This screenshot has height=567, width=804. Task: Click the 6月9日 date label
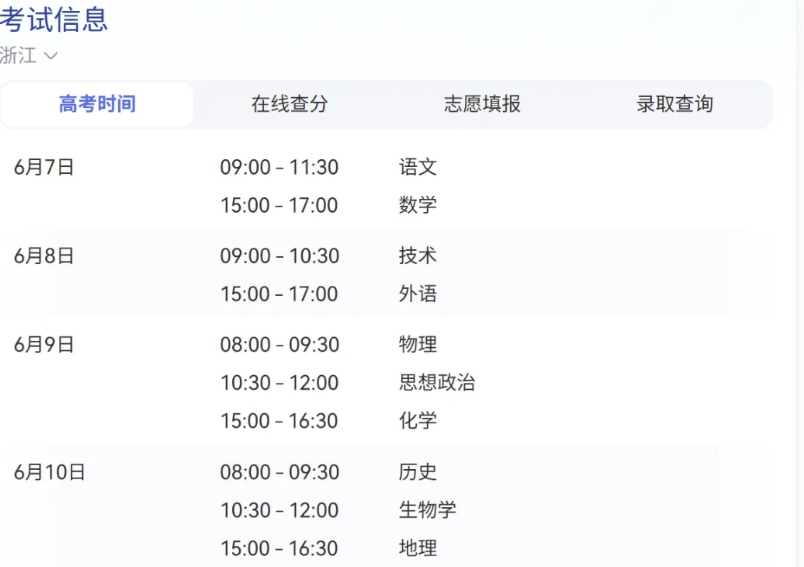tap(44, 345)
